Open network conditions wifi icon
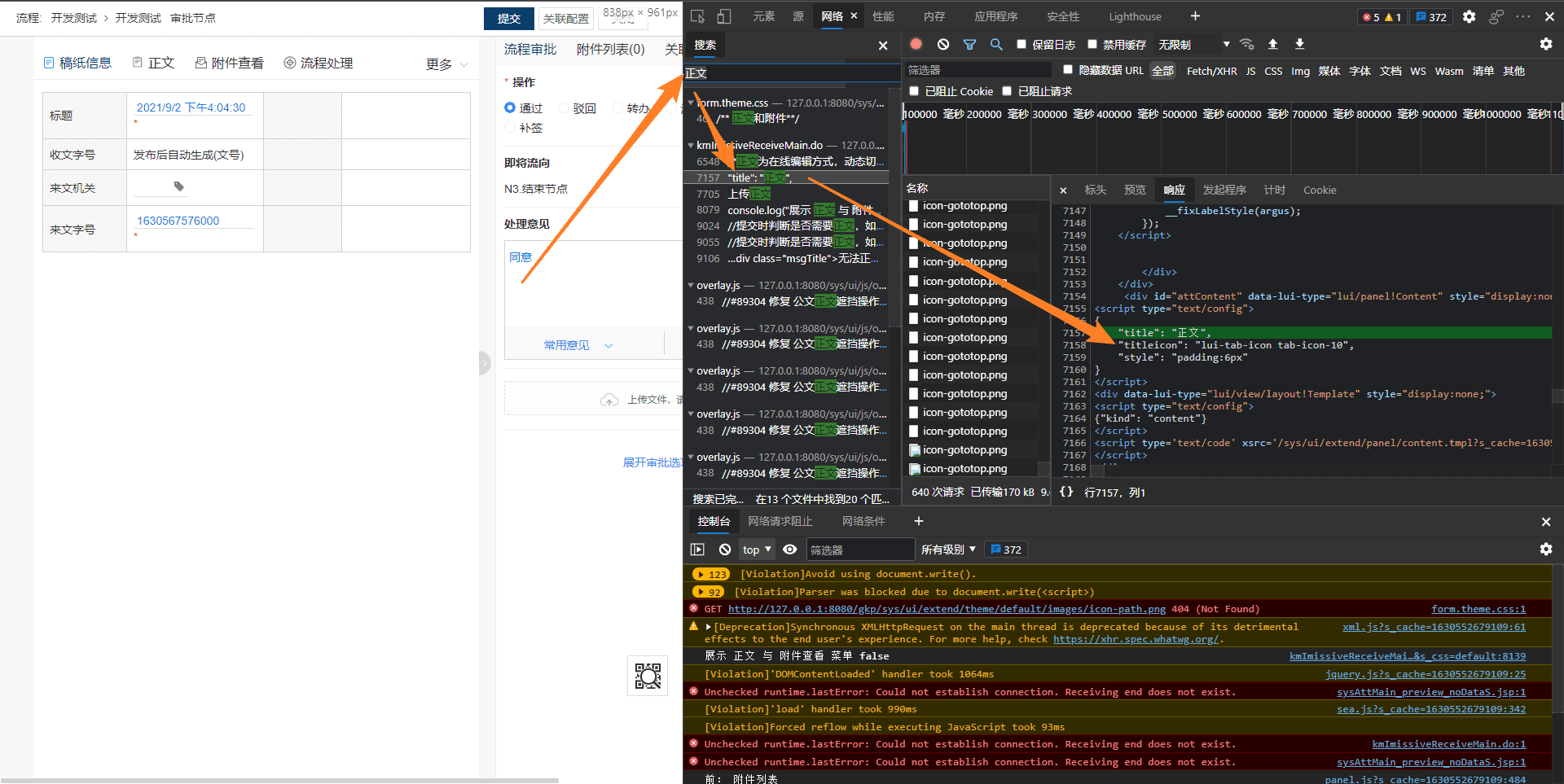Viewport: 1564px width, 784px height. click(1246, 44)
